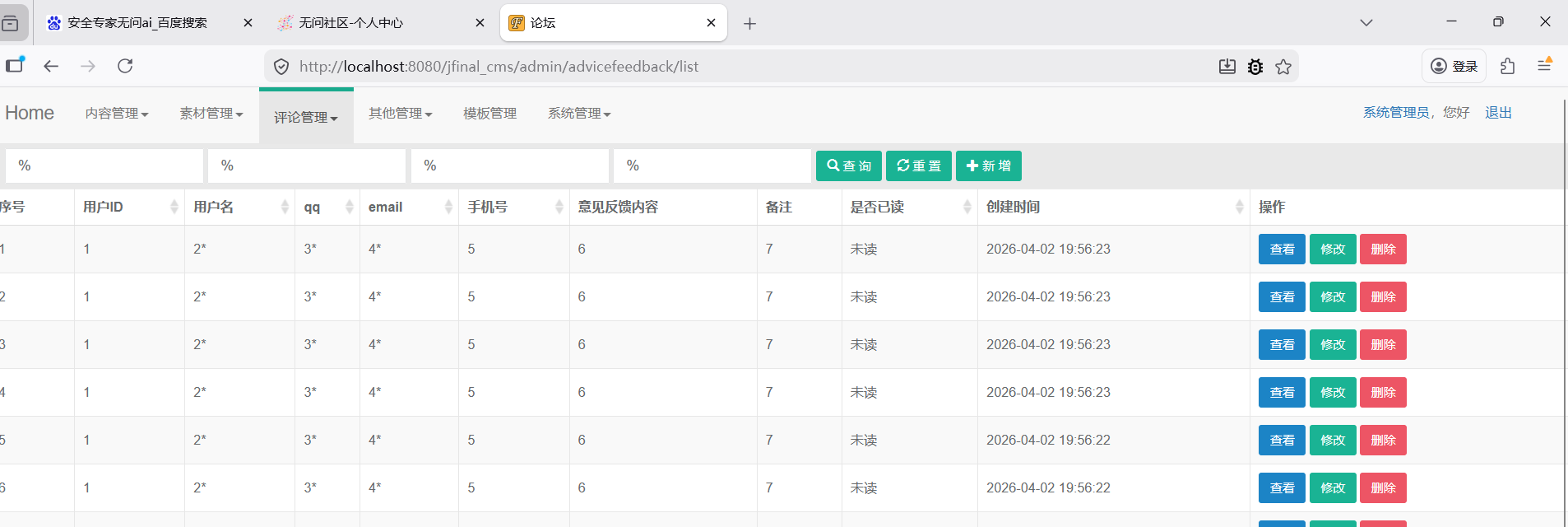Go forward using the browser forward arrow
Viewport: 1568px width, 527px height.
(88, 66)
